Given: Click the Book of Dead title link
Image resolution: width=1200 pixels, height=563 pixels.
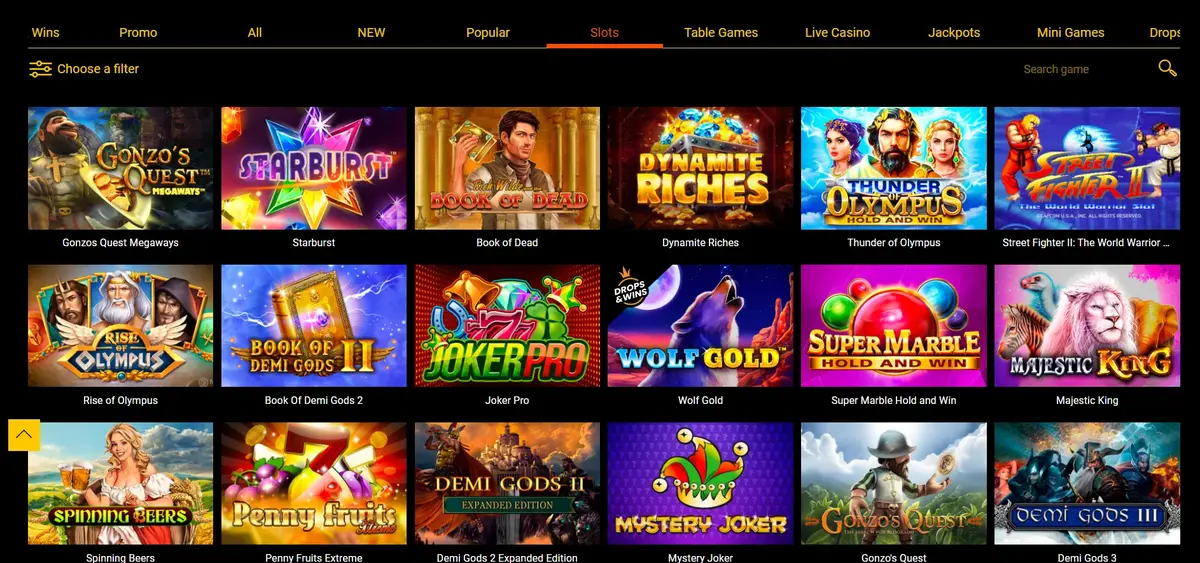Looking at the screenshot, I should (x=507, y=243).
